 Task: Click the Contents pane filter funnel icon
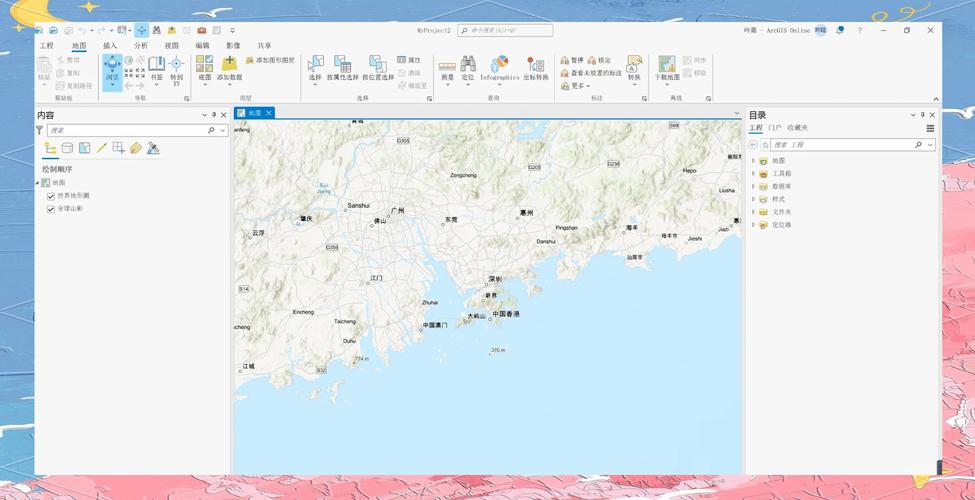(x=40, y=130)
